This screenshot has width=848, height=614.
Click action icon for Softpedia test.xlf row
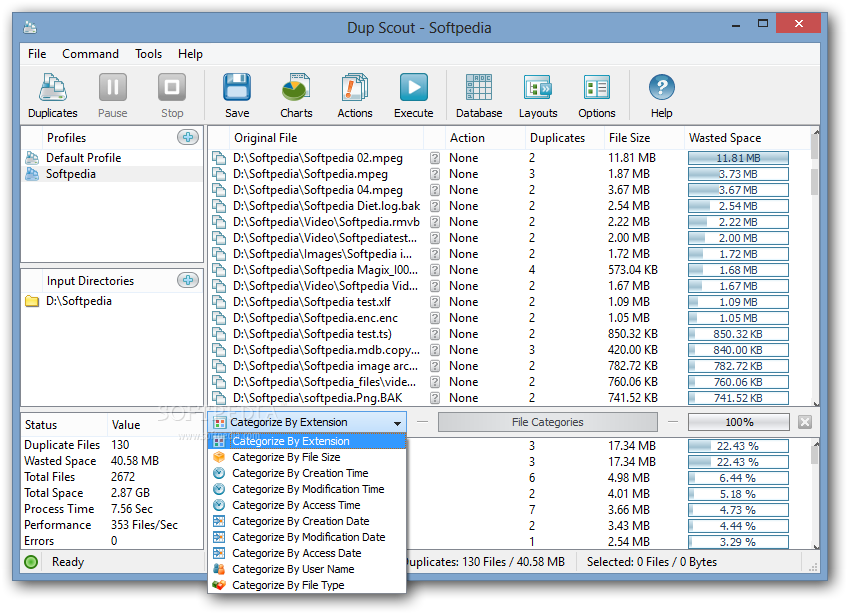[x=435, y=302]
